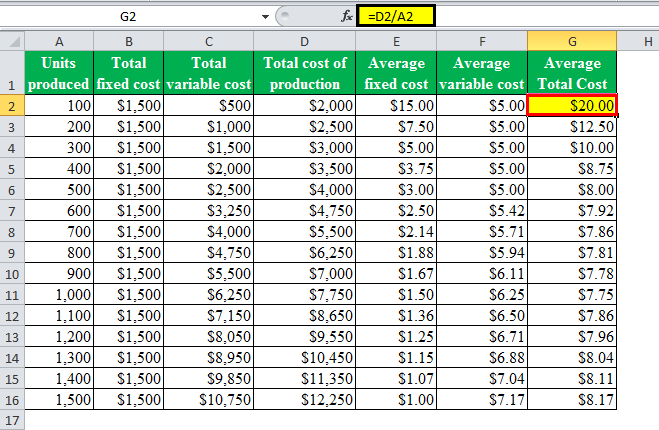Select cell showing $8.17
Viewport: 659px width, 430px height.
pos(572,399)
